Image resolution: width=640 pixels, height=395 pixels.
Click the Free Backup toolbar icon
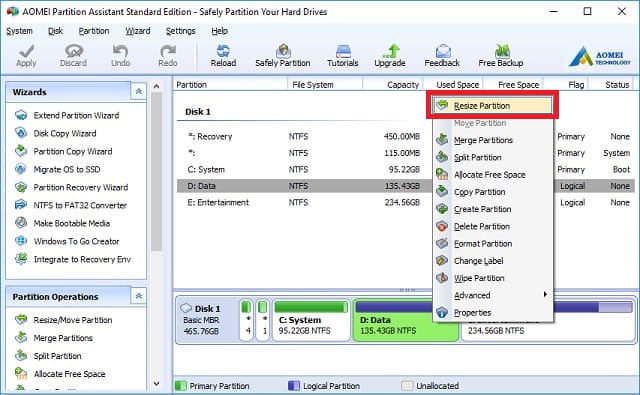coord(502,51)
